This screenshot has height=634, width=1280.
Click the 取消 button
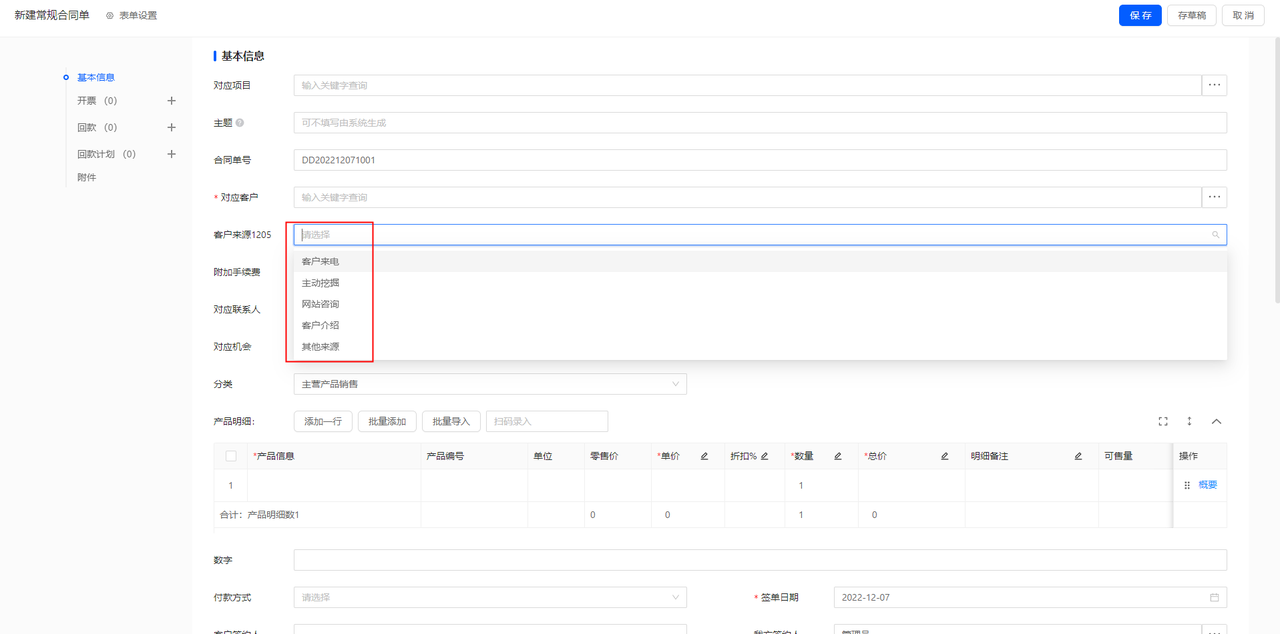pyautogui.click(x=1243, y=15)
